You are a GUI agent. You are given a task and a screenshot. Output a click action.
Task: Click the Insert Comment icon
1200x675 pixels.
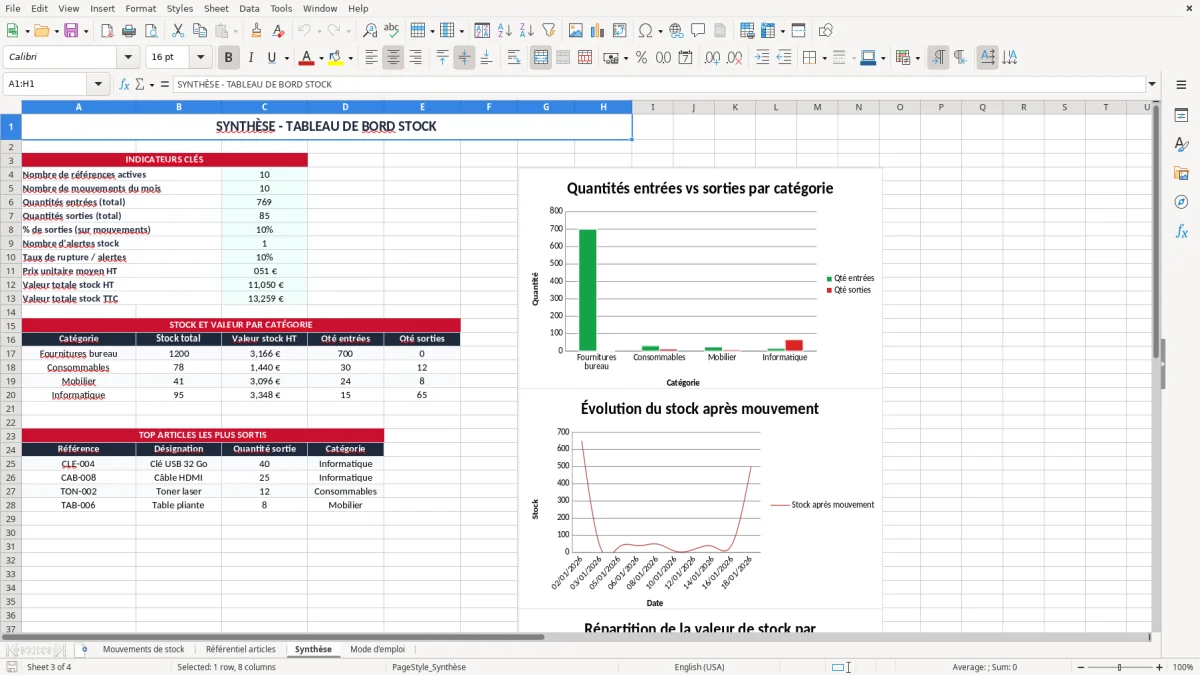click(697, 31)
